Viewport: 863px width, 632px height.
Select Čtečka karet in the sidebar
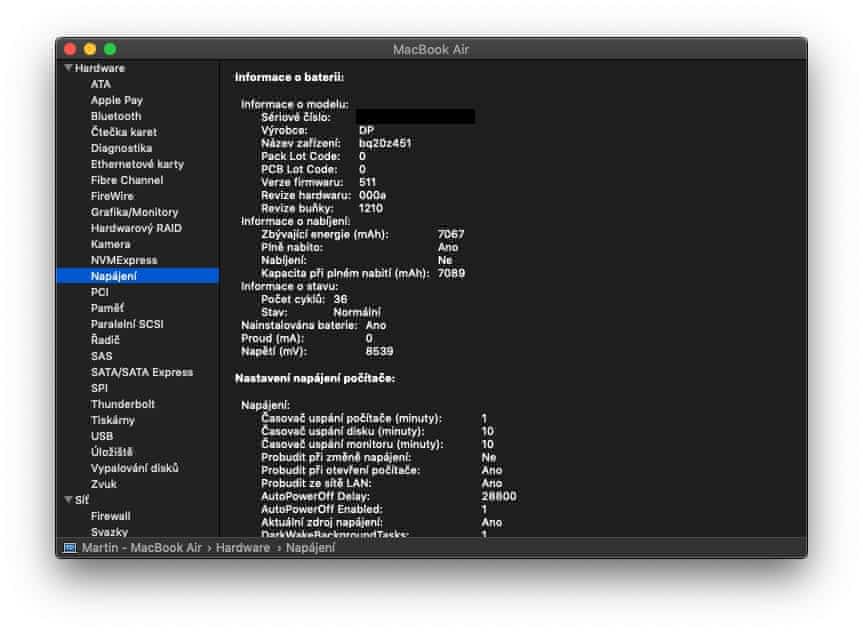pos(124,132)
